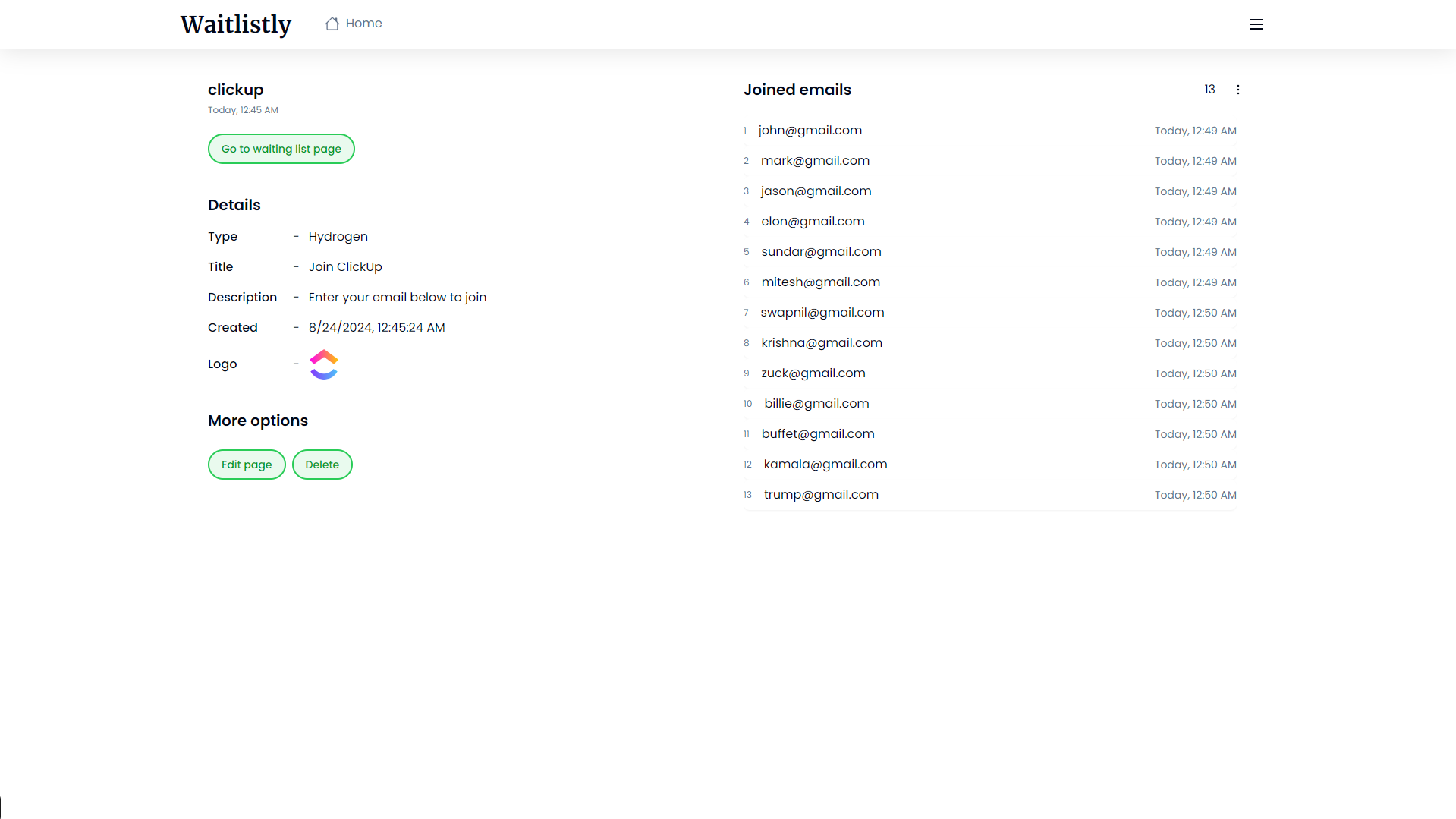The image size is (1456, 819).
Task: Click the Home house icon
Action: [332, 24]
